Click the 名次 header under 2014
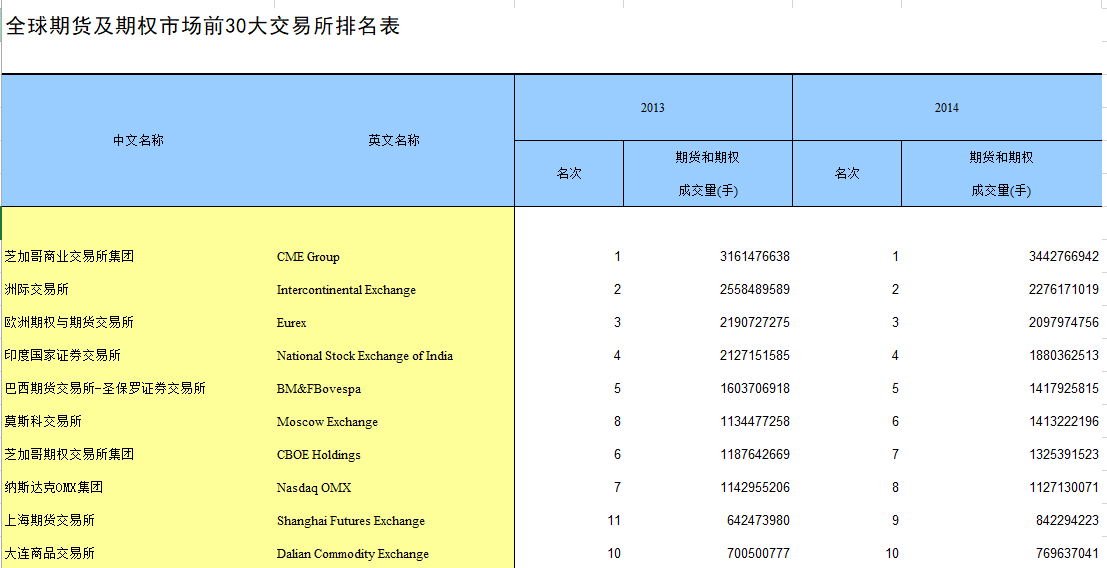The width and height of the screenshot is (1107, 568). click(847, 174)
